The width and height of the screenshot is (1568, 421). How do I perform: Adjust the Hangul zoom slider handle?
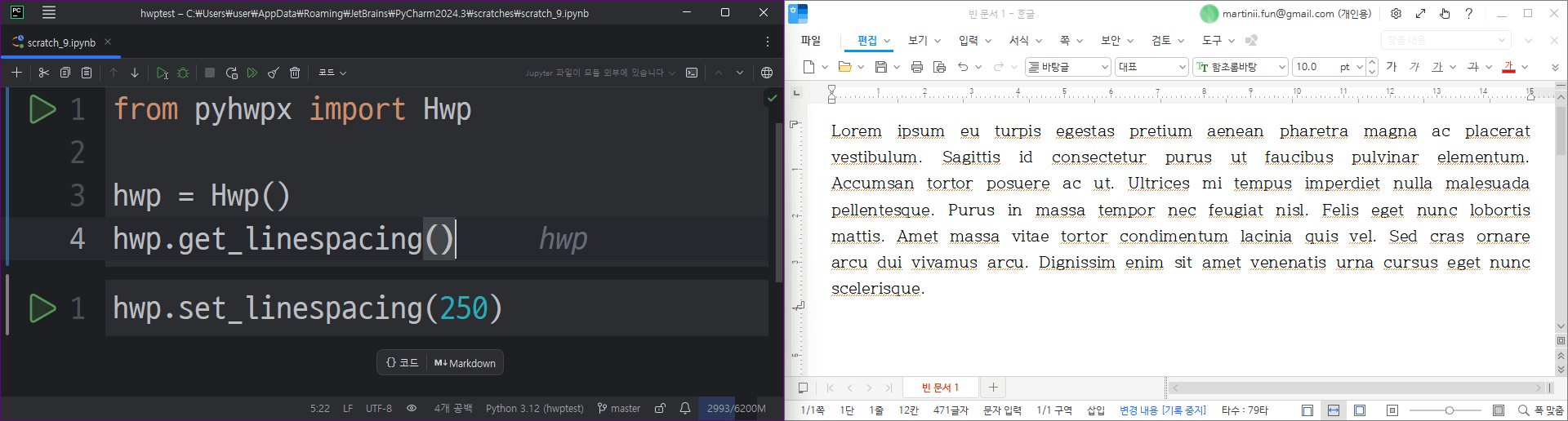click(x=1449, y=410)
